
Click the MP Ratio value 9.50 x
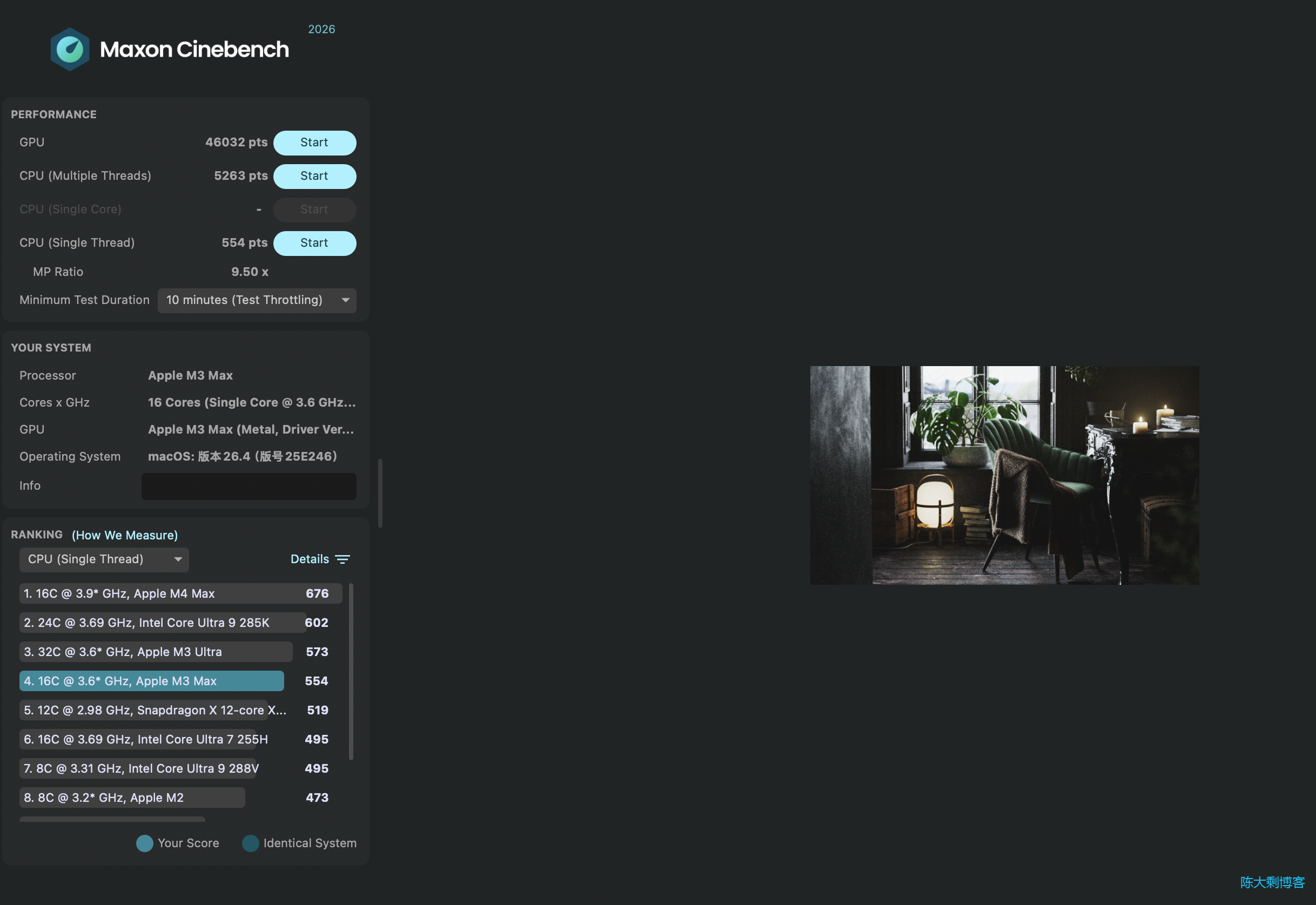[x=250, y=272]
